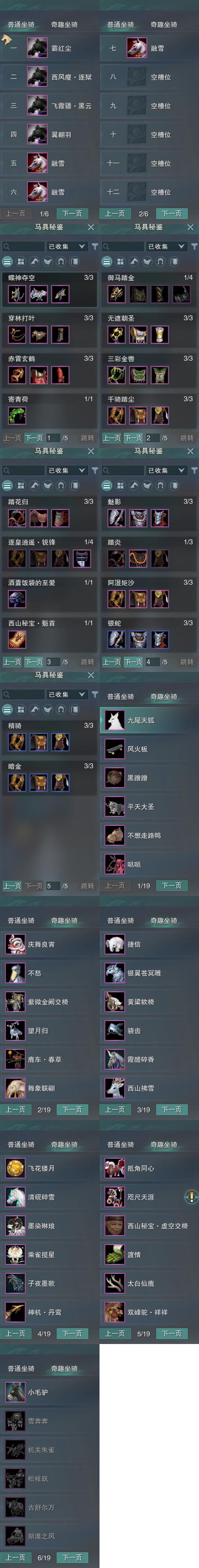Open the 已收集 dropdown above 御马踏金

(166, 246)
